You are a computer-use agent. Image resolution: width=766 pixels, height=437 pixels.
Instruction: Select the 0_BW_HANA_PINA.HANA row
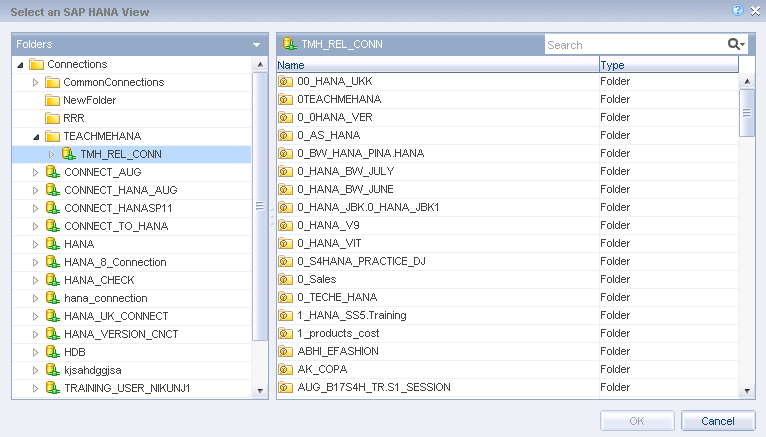pos(508,153)
